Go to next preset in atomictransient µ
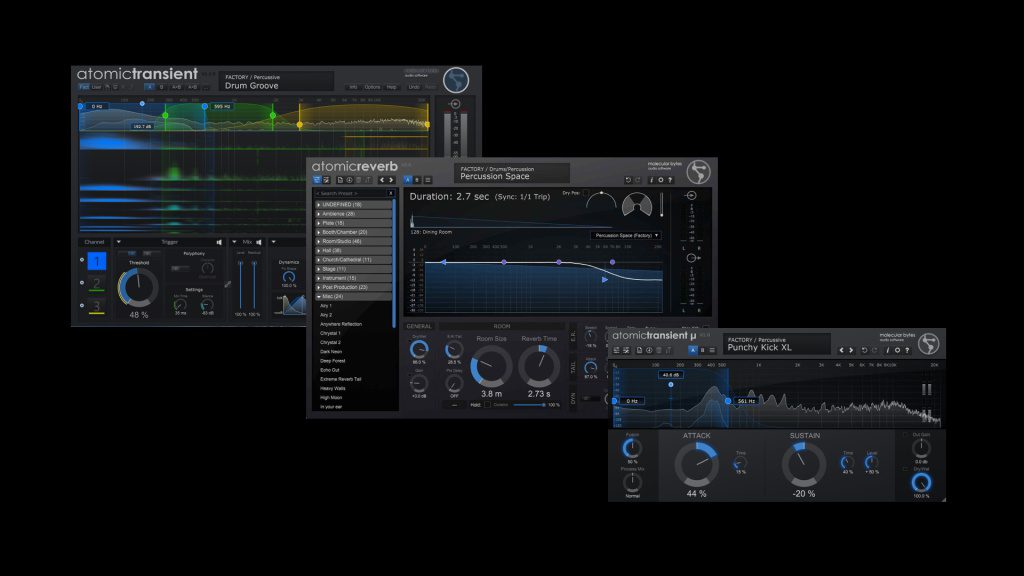Screen dimensions: 1024x576 tap(853, 350)
